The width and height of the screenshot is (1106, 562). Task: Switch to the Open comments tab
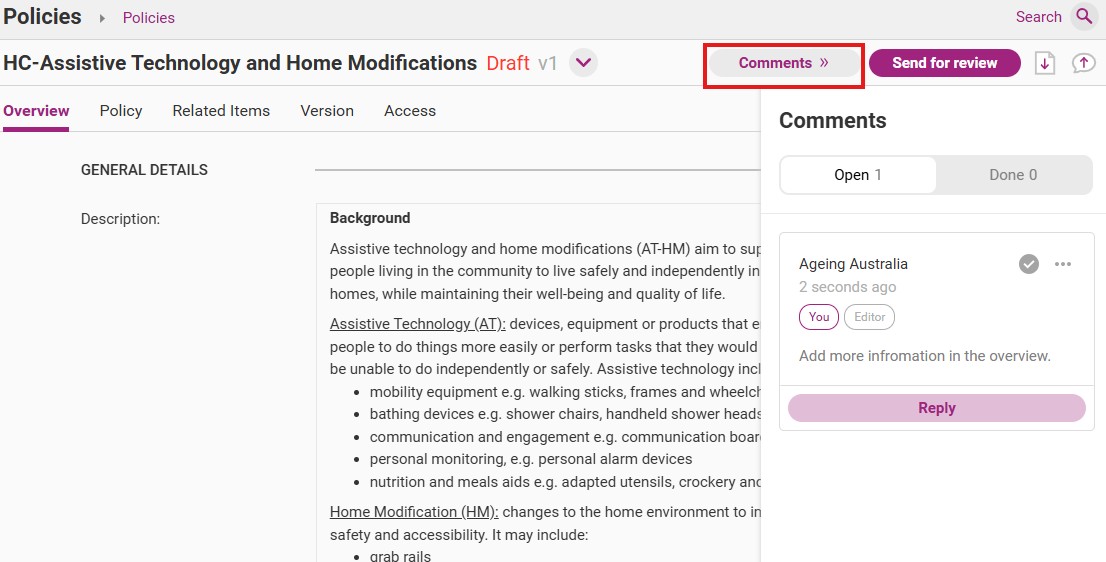pos(858,175)
